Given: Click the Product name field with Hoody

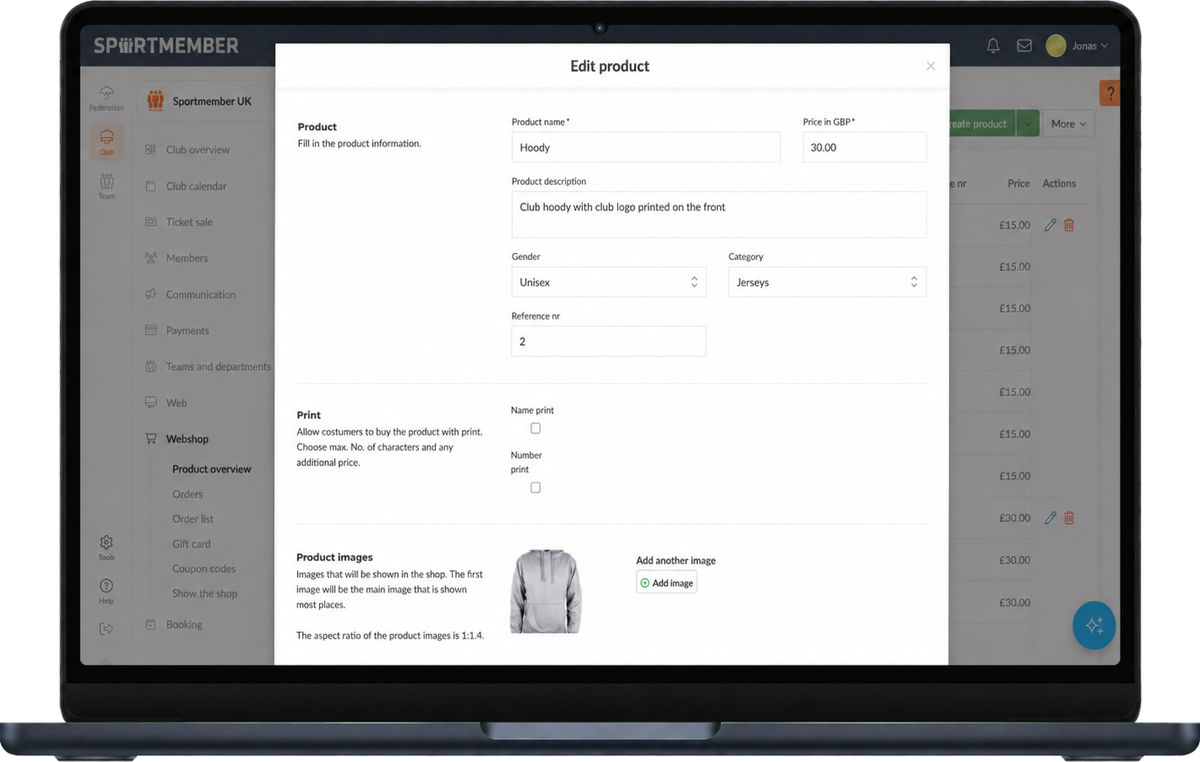Looking at the screenshot, I should (x=645, y=147).
